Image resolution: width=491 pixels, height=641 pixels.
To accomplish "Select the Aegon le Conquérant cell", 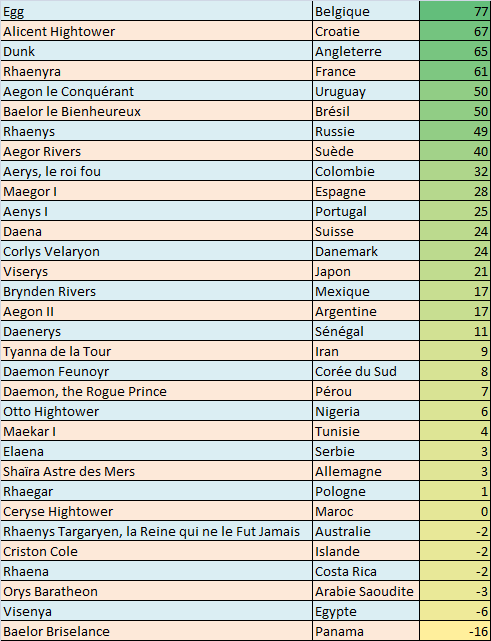I will [157, 91].
